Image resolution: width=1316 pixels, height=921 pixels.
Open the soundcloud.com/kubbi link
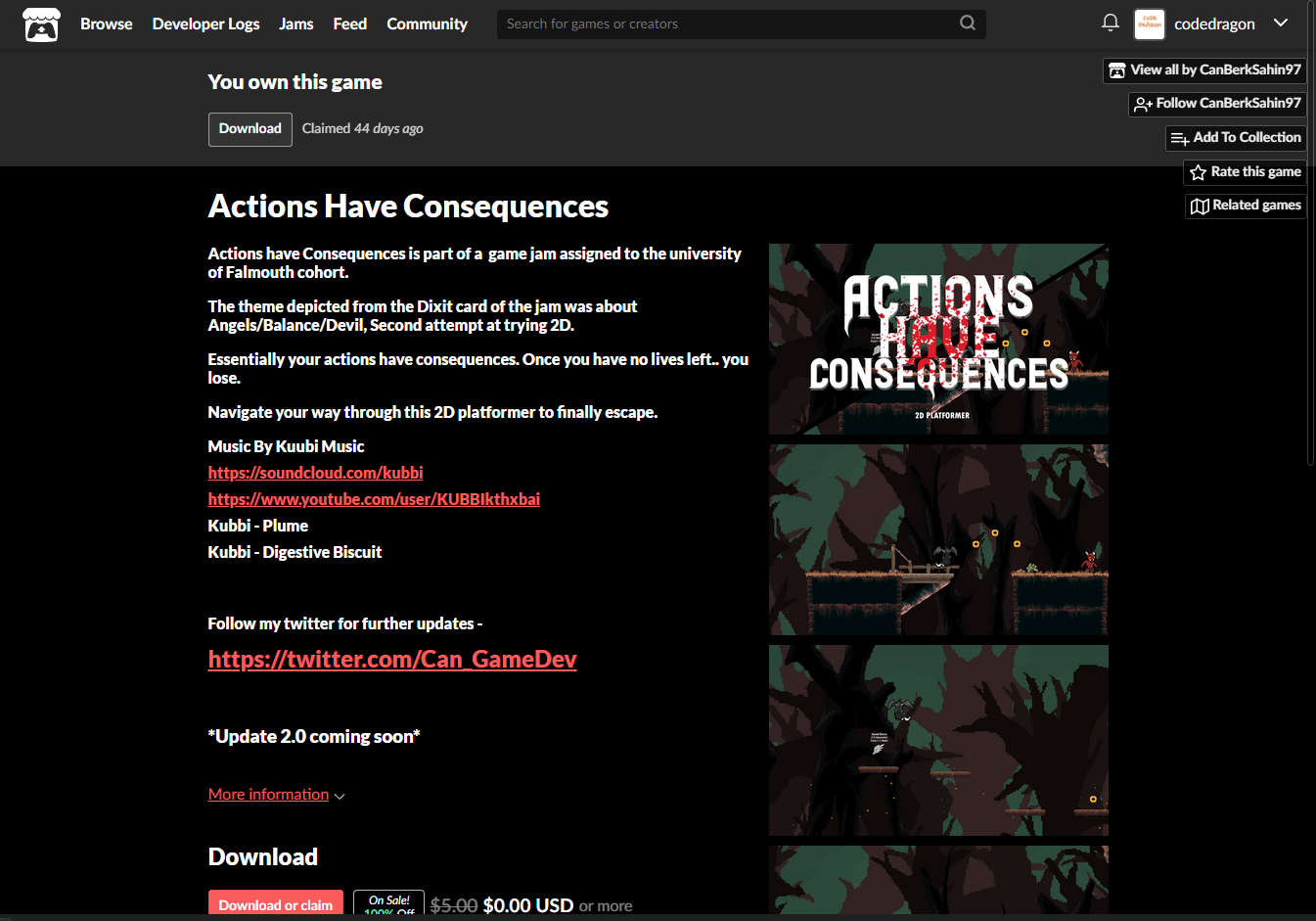[x=315, y=473]
